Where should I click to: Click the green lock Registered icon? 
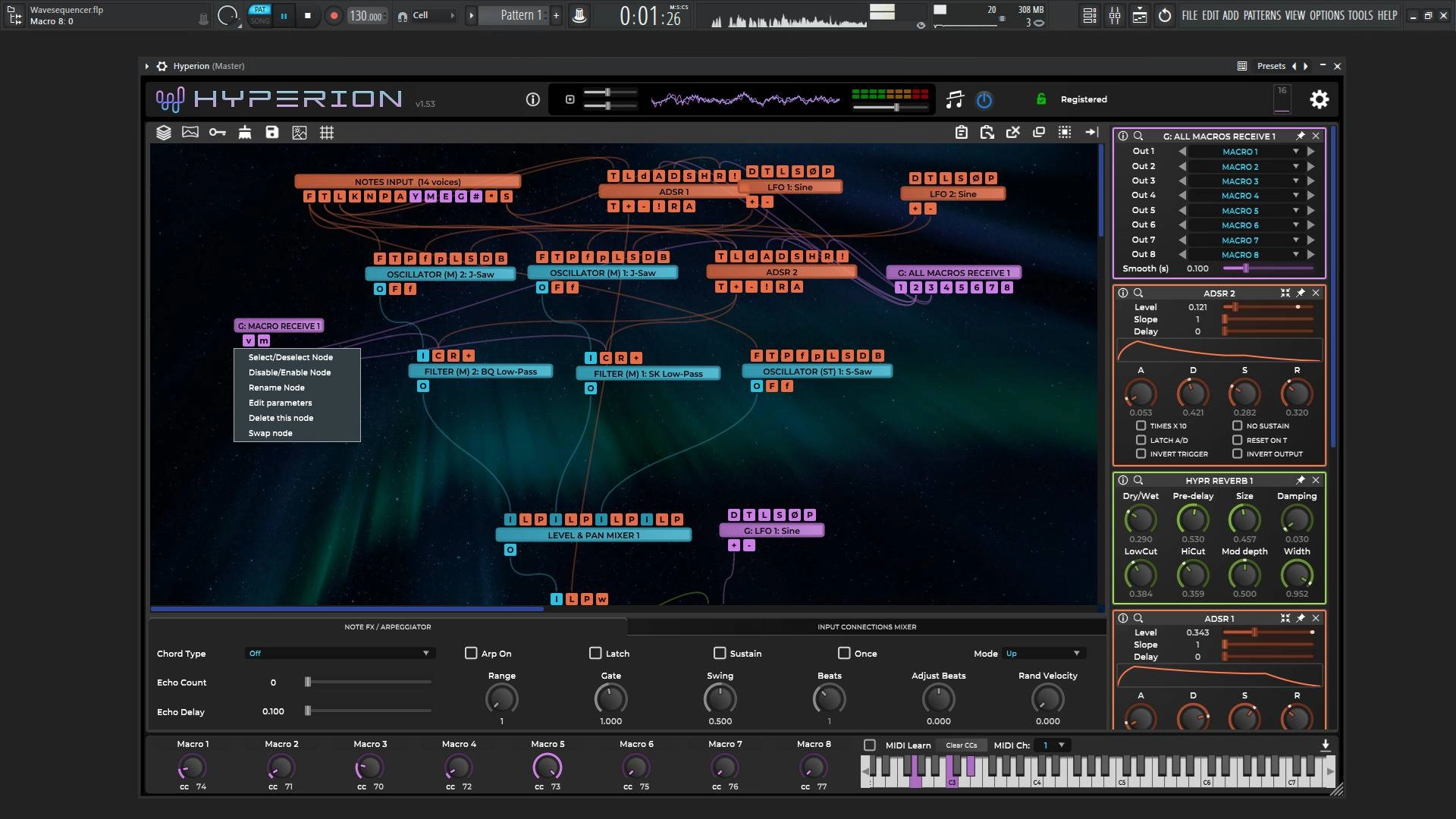(x=1041, y=99)
